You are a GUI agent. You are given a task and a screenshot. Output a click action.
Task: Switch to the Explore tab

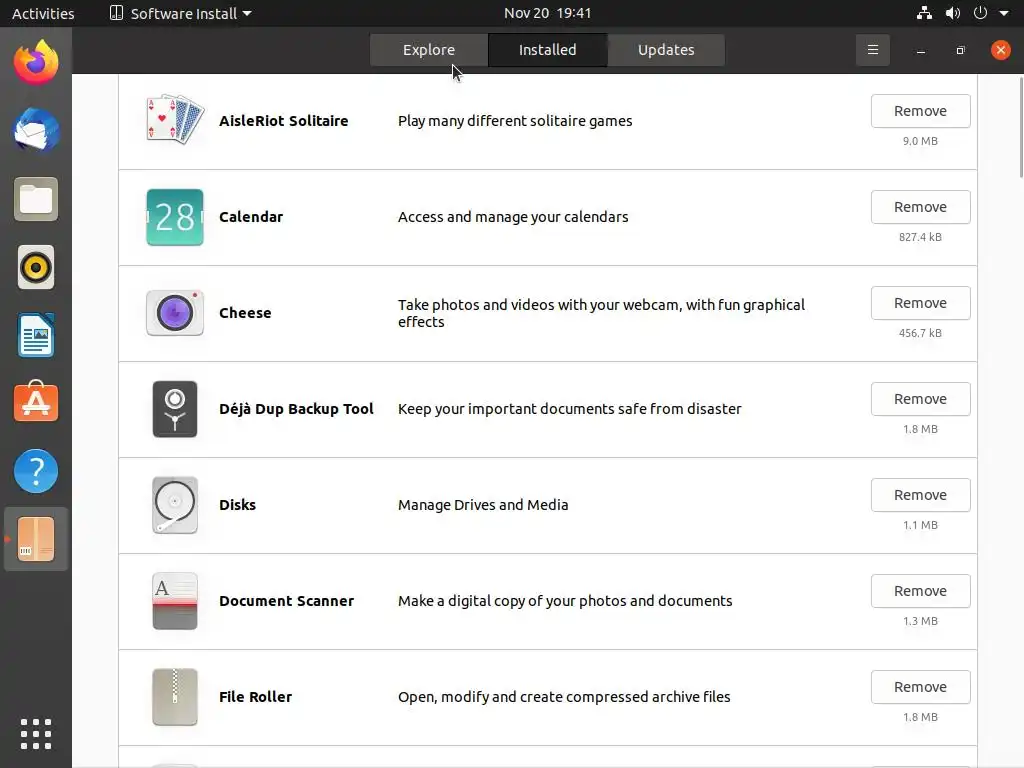click(429, 50)
